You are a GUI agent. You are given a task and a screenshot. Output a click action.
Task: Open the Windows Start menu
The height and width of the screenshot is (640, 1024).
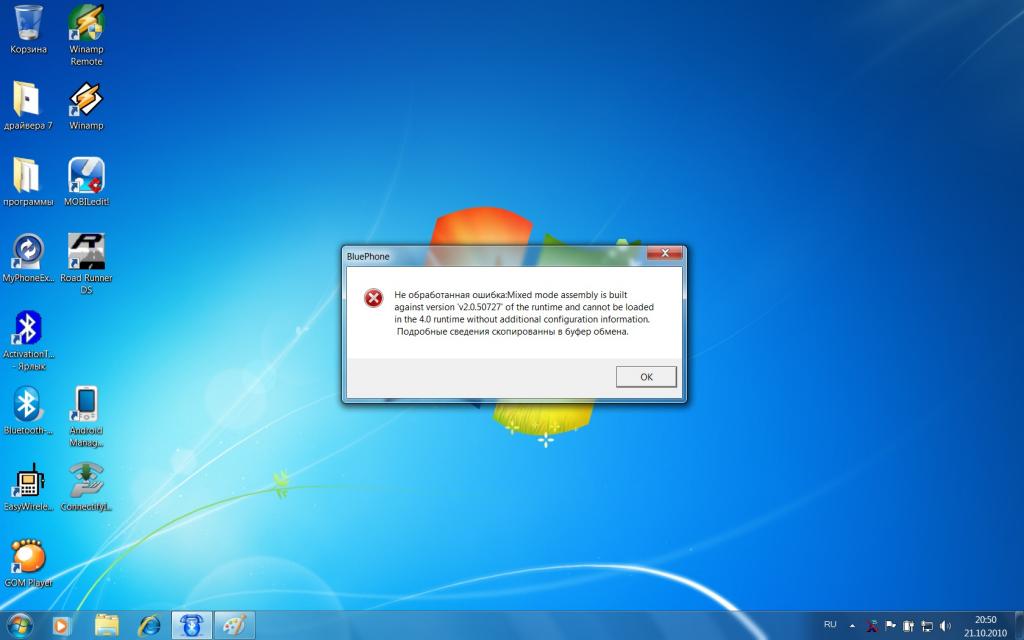(20, 625)
